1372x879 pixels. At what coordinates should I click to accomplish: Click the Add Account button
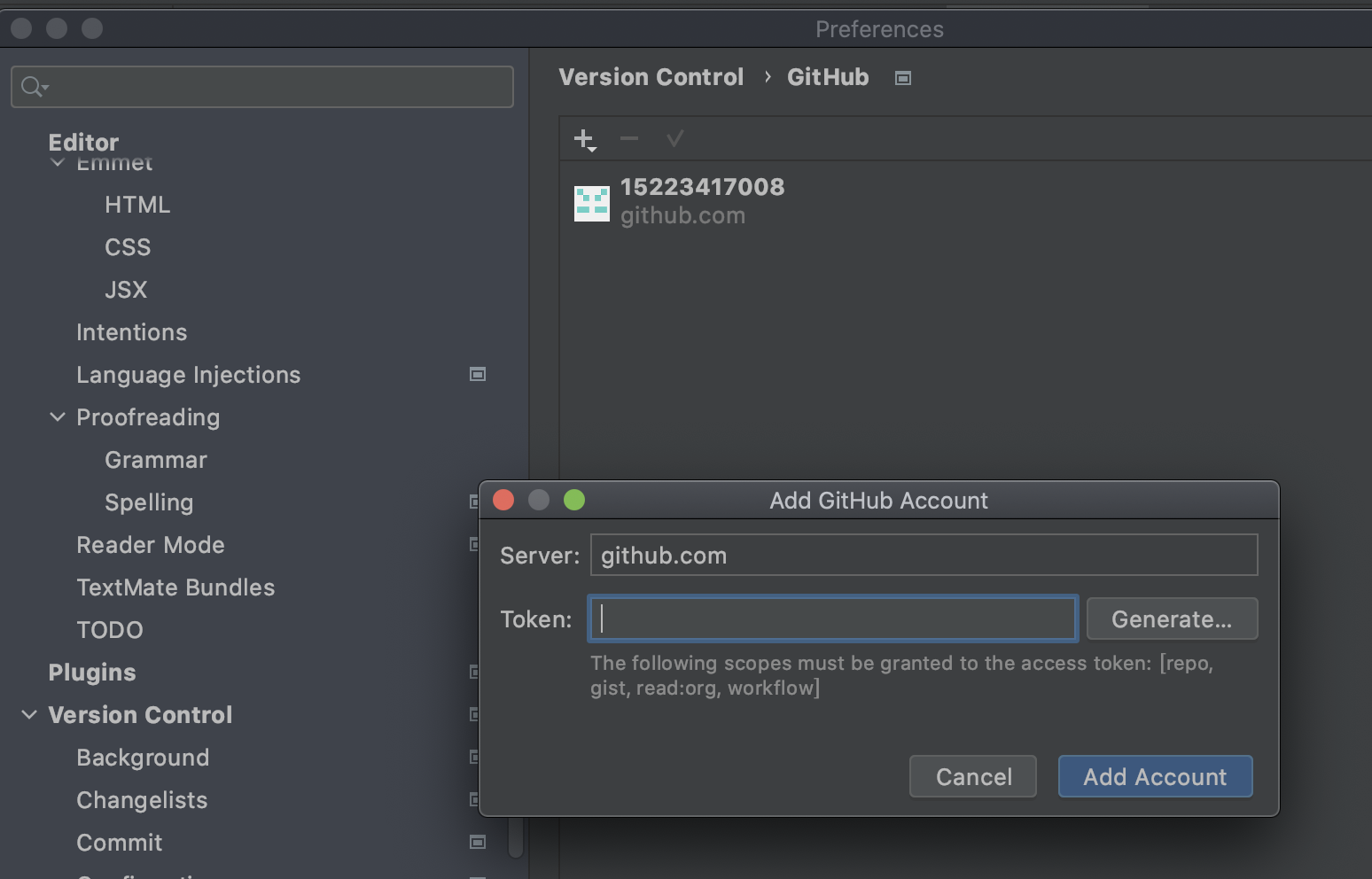coord(1155,777)
